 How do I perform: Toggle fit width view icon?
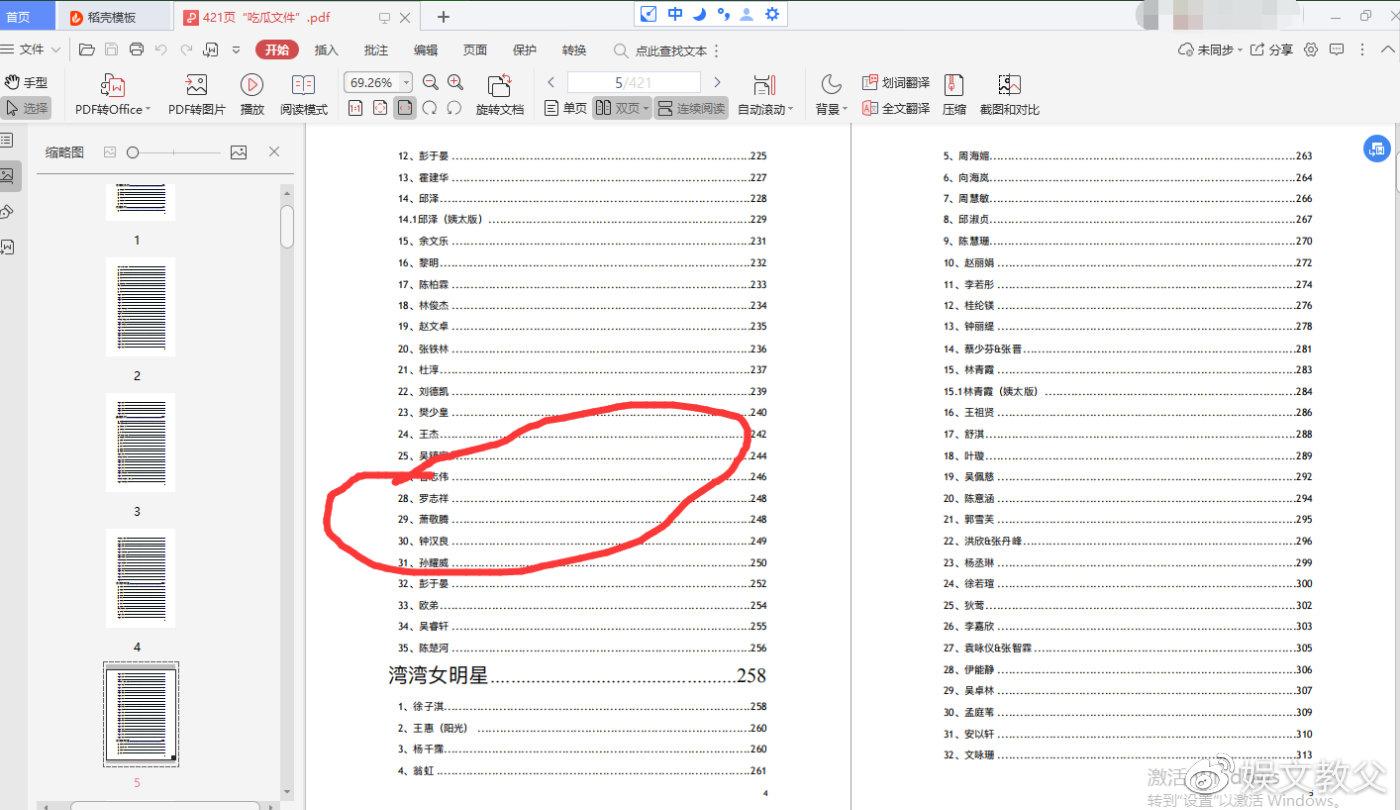[405, 108]
